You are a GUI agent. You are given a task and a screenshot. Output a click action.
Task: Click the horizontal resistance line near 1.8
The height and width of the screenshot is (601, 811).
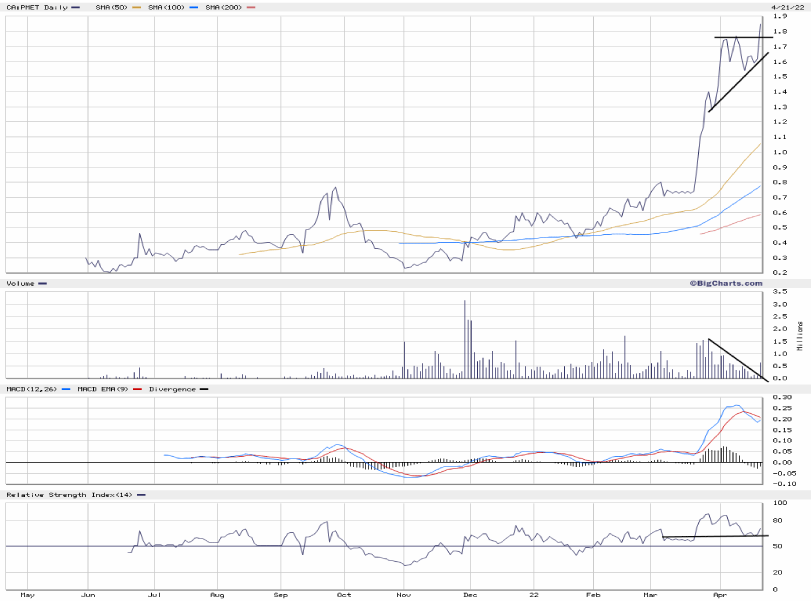(742, 37)
